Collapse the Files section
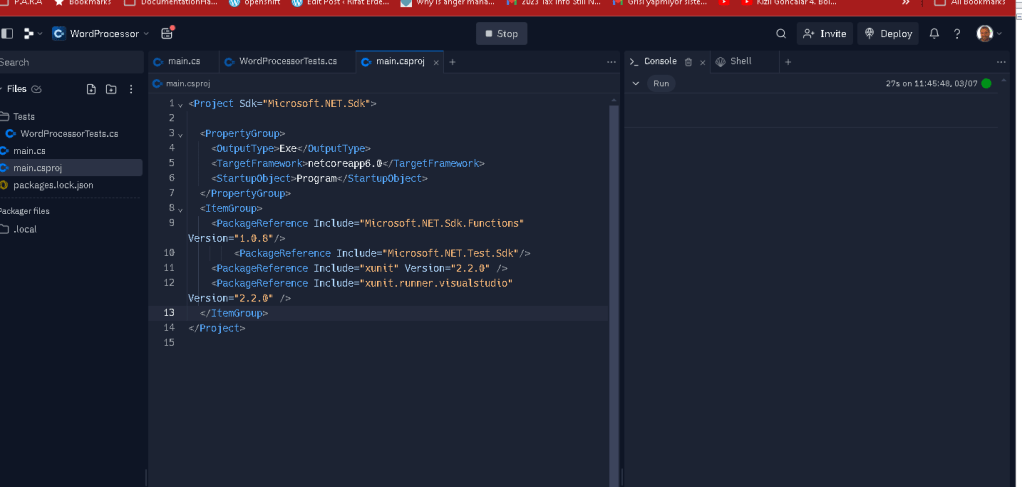1022x487 pixels. coord(2,89)
